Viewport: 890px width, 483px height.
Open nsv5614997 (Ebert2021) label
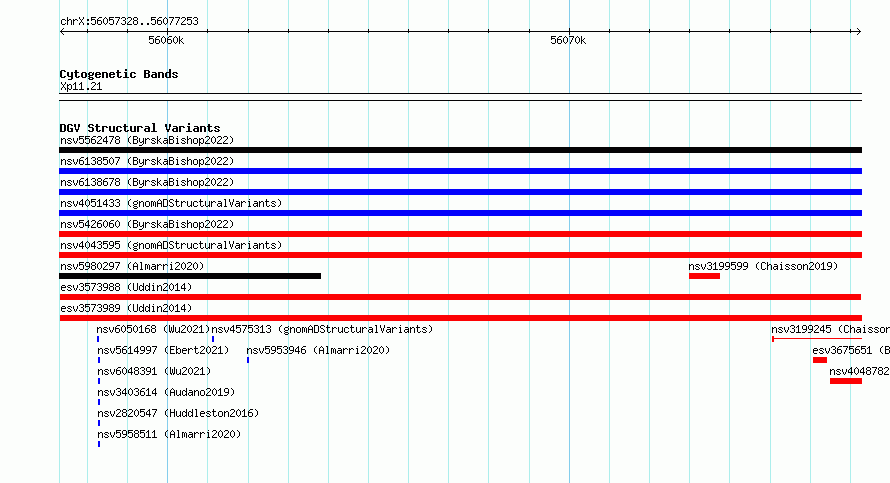tap(163, 350)
